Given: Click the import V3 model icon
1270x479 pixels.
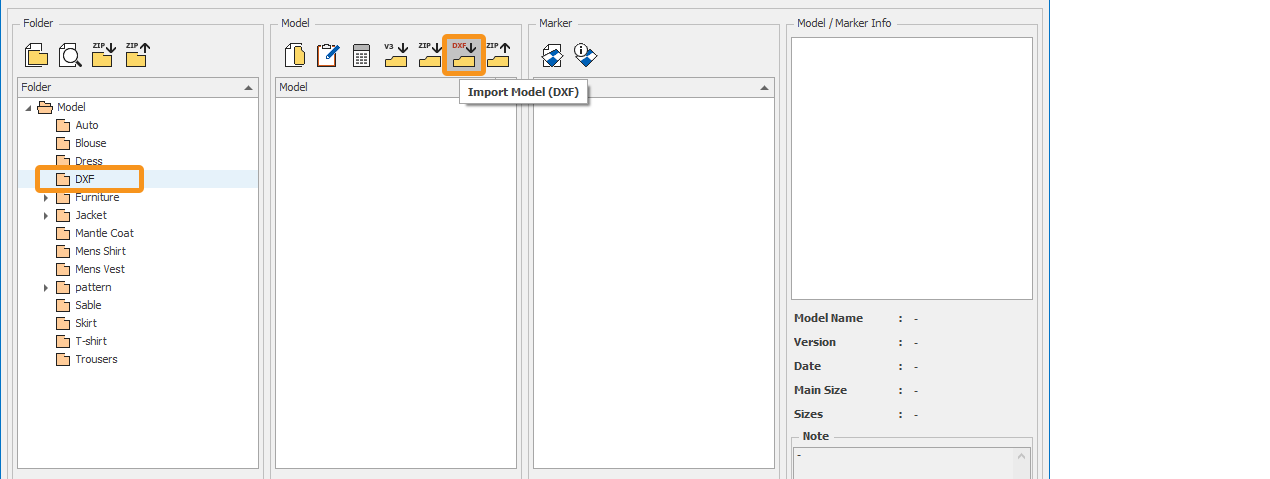Looking at the screenshot, I should pyautogui.click(x=396, y=55).
